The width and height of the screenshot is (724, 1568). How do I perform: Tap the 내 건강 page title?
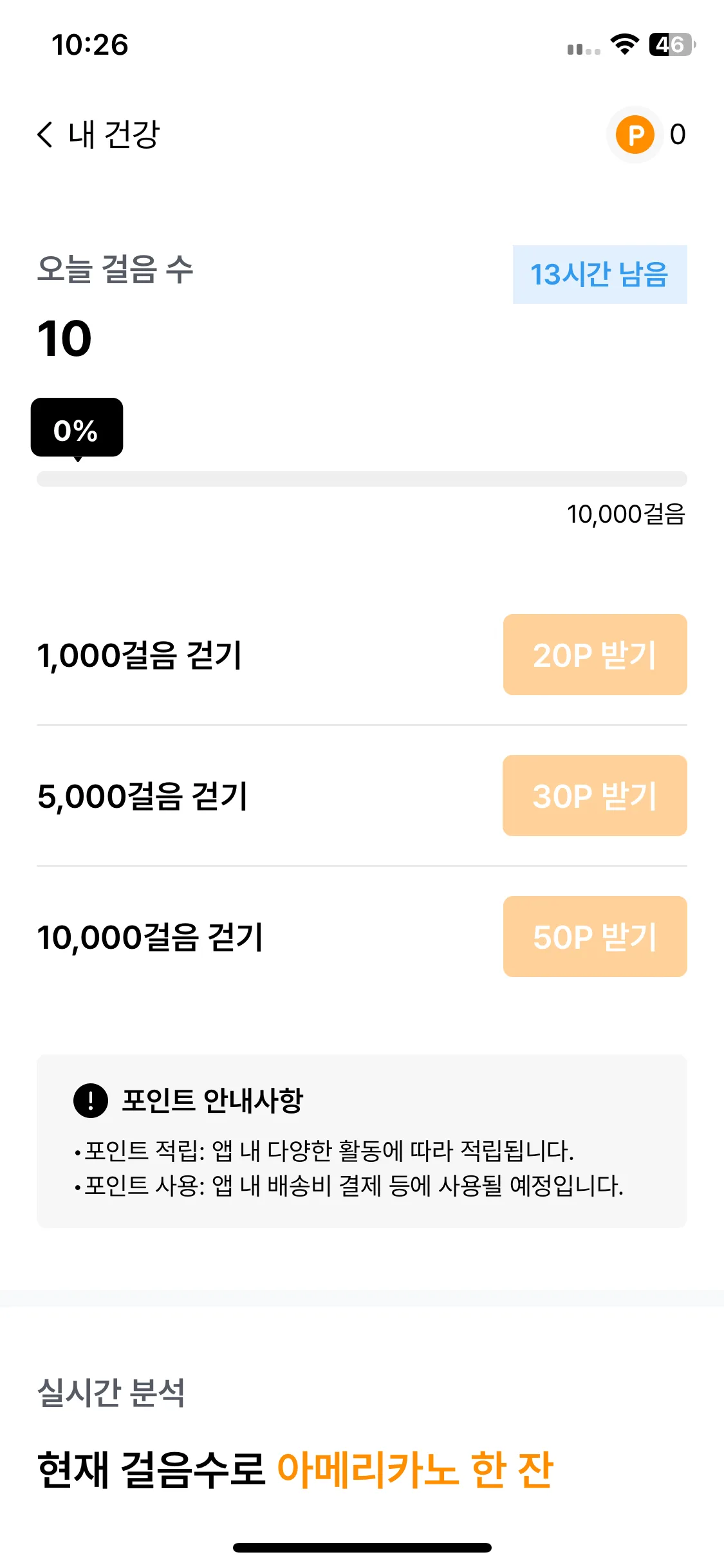(114, 135)
